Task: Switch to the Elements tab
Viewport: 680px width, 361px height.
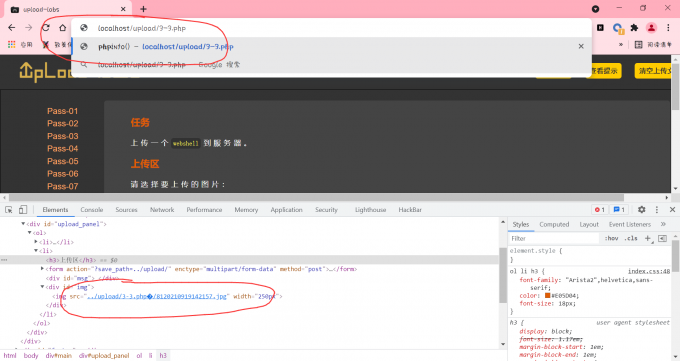Action: click(x=55, y=210)
